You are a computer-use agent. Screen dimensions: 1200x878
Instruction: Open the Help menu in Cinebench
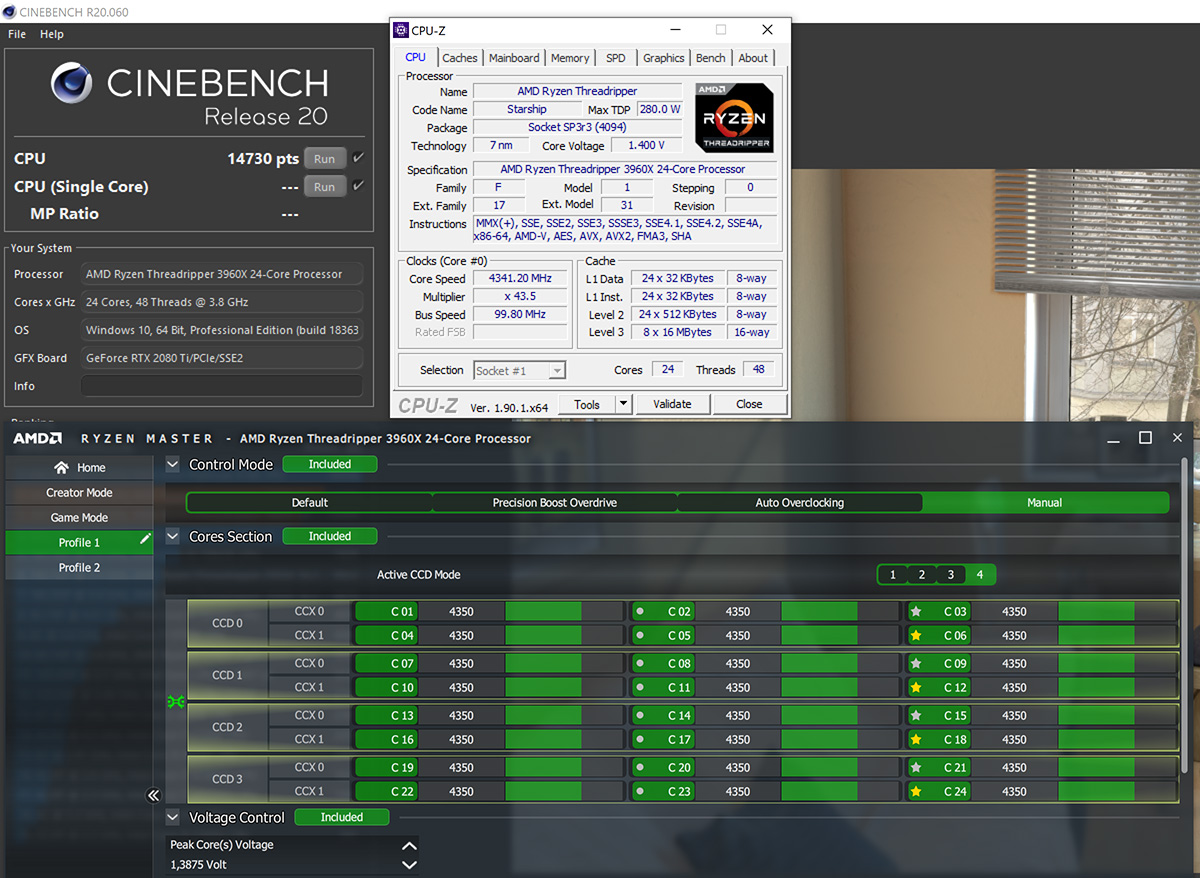[x=52, y=34]
